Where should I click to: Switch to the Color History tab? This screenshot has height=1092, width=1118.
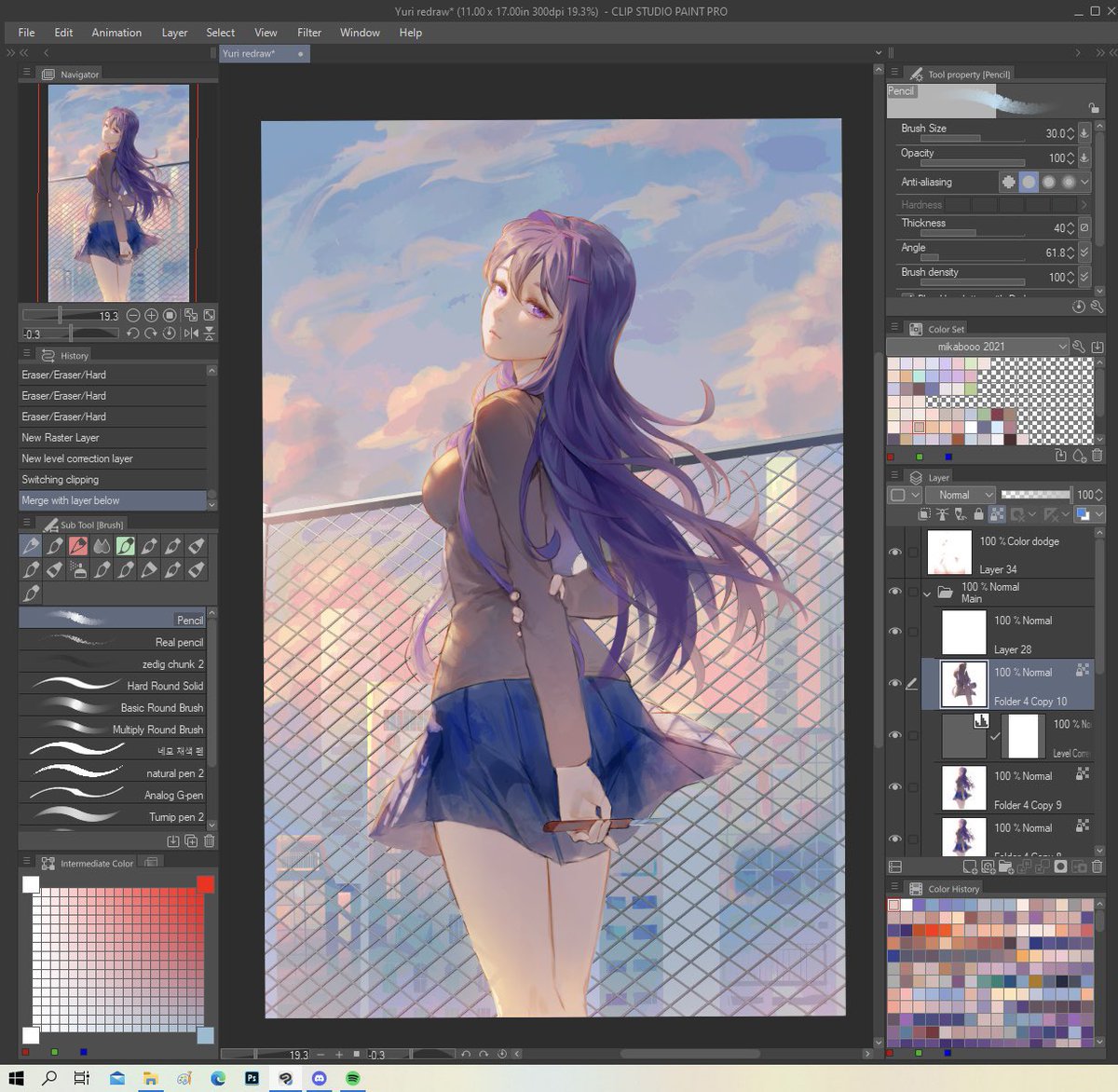(952, 888)
